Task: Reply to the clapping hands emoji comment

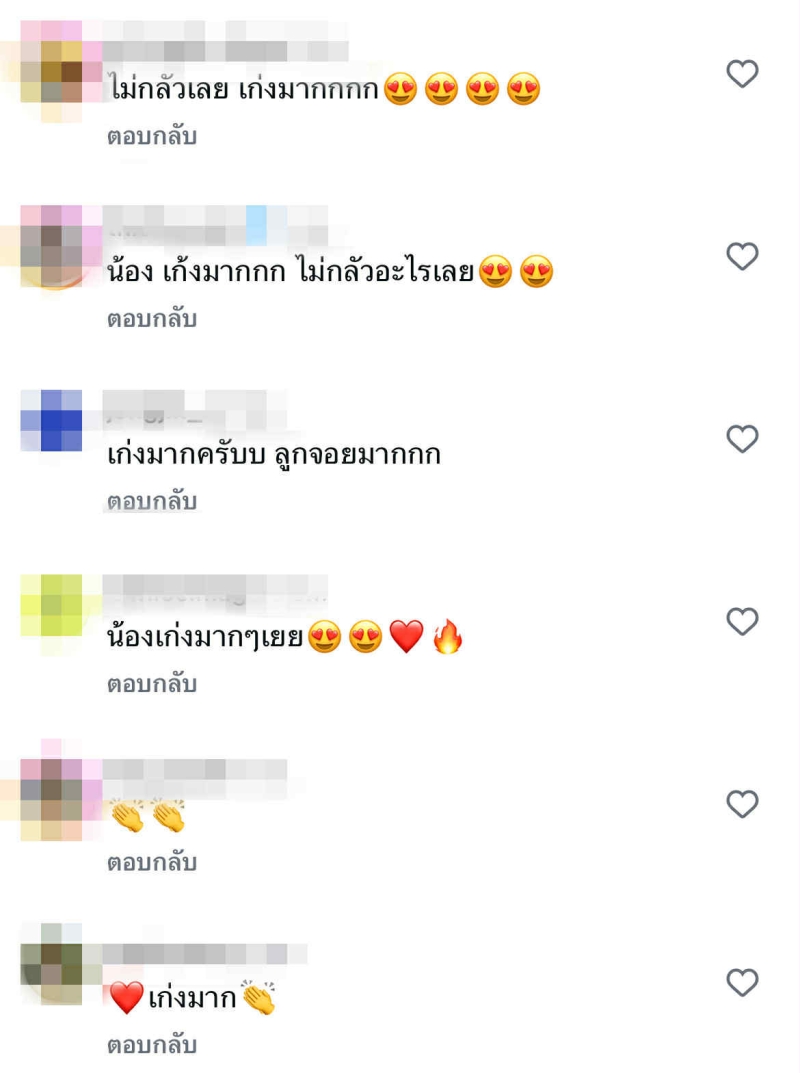Action: 152,862
